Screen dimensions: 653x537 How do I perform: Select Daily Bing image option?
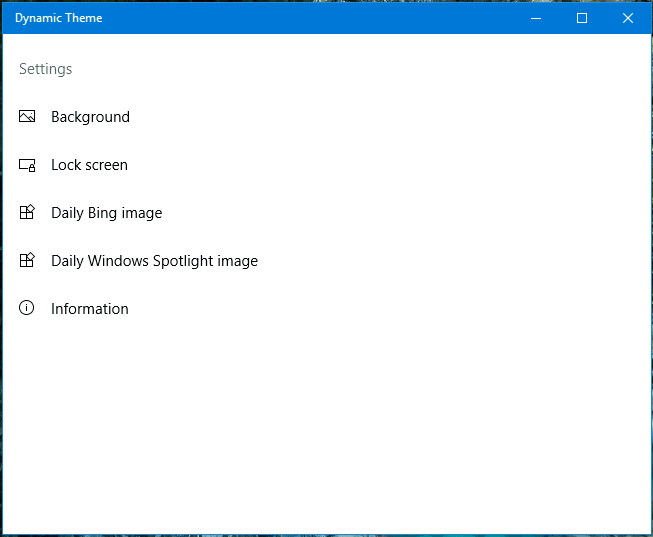pos(107,213)
